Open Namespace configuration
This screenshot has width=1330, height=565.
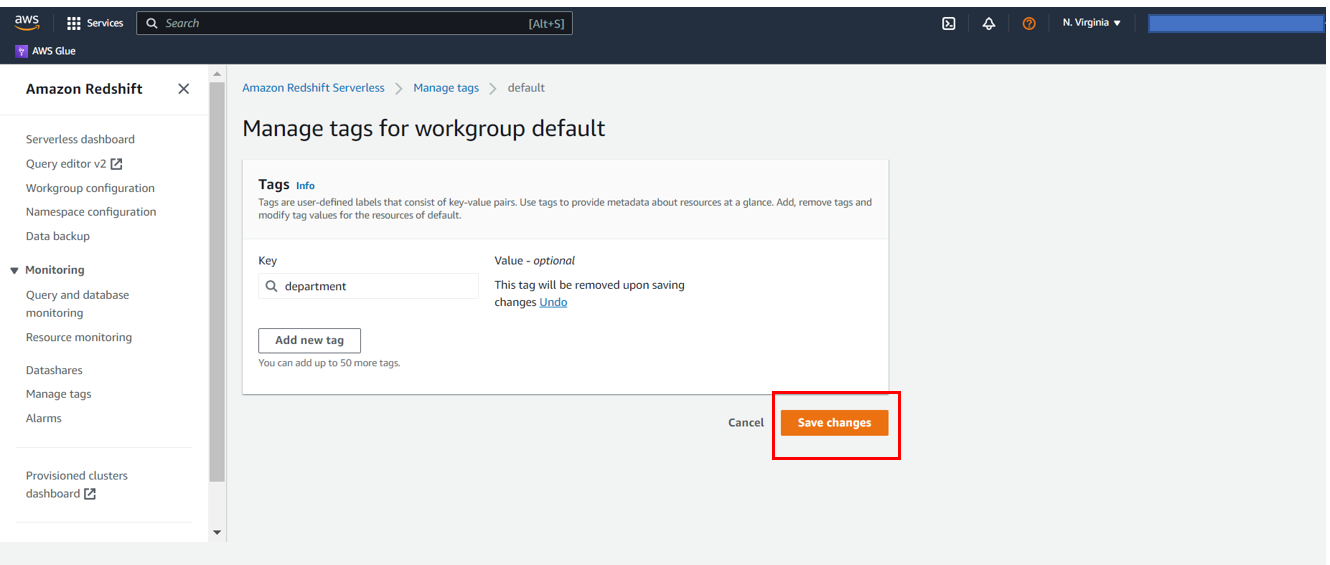pos(91,212)
